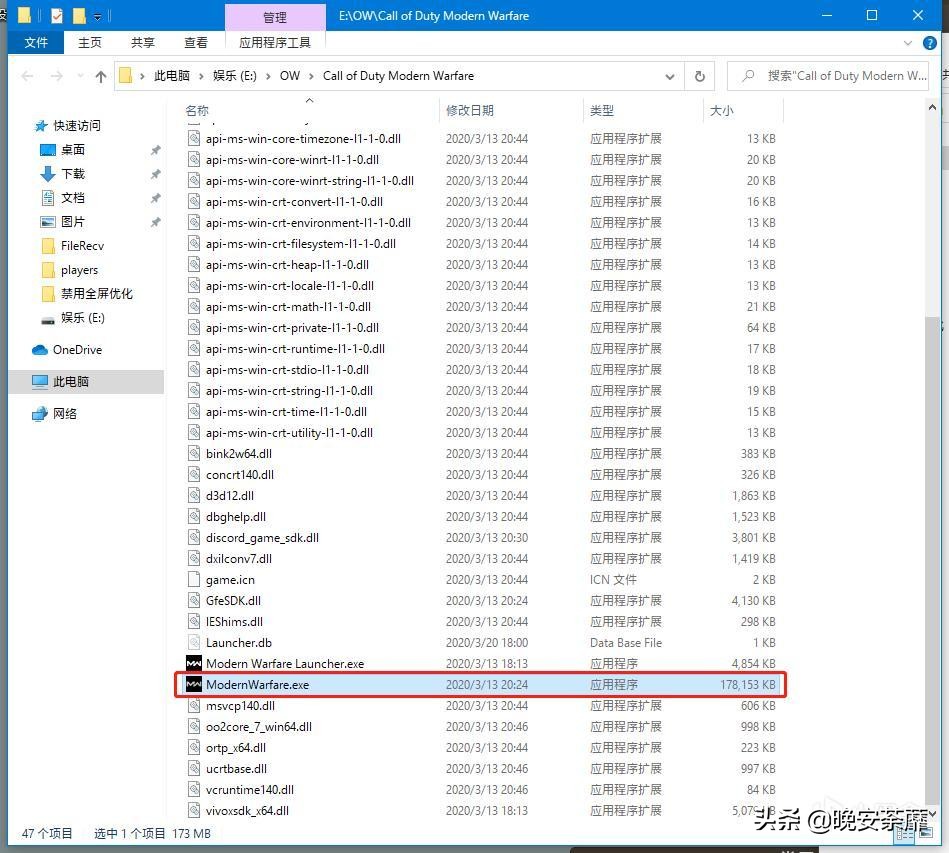
Task: Open the 文件 menu
Action: coord(36,43)
